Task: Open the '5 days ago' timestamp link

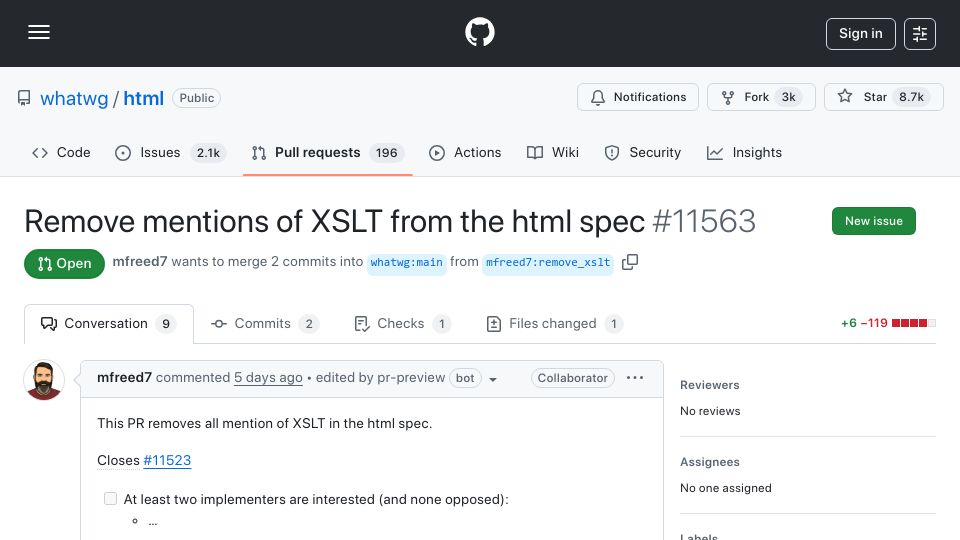Action: point(268,378)
